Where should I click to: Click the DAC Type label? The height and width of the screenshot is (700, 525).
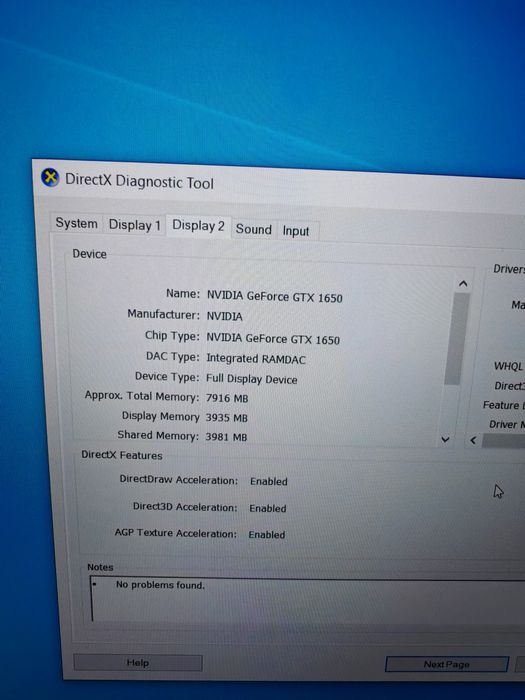pos(172,357)
